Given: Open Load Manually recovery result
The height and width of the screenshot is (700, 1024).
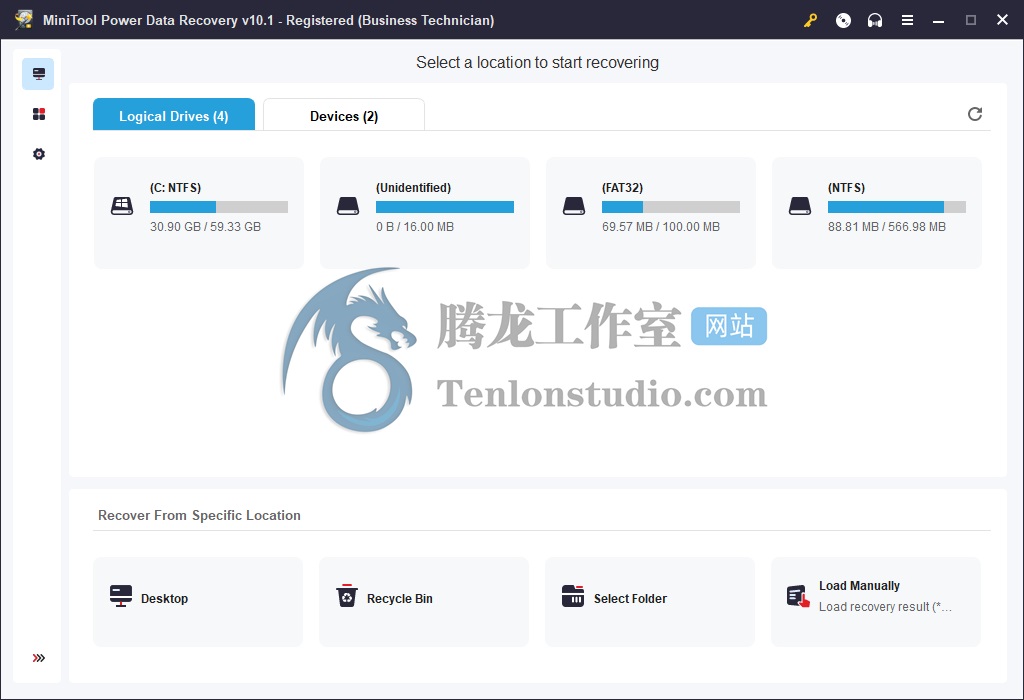Looking at the screenshot, I should [x=876, y=601].
